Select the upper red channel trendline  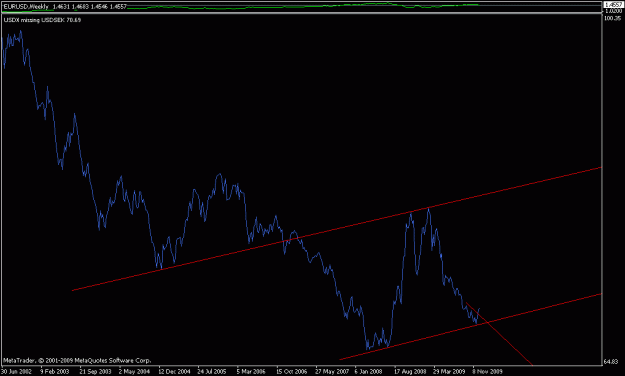point(336,229)
